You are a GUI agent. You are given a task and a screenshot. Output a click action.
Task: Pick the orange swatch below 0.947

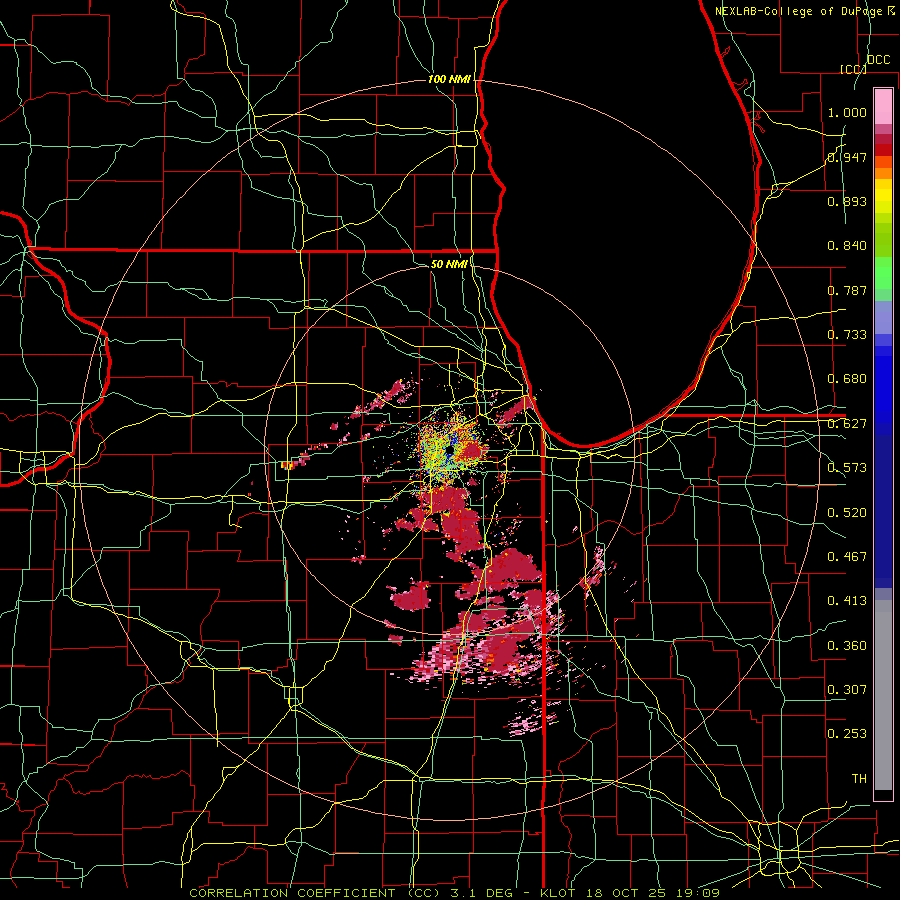pyautogui.click(x=883, y=173)
